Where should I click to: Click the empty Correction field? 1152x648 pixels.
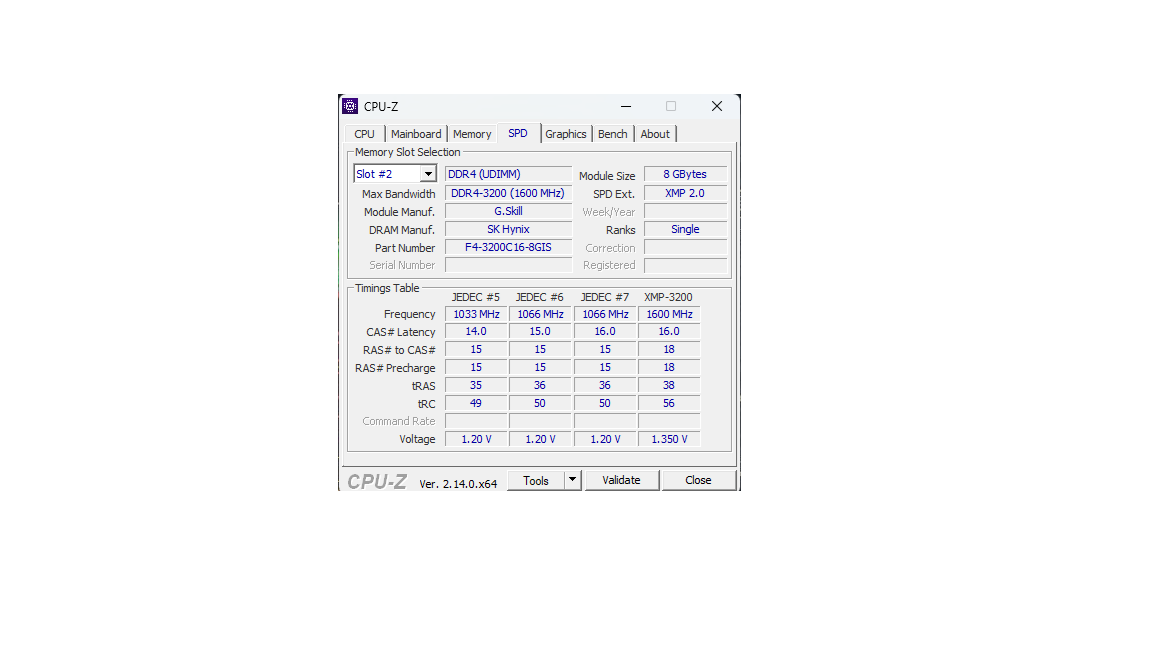[685, 248]
